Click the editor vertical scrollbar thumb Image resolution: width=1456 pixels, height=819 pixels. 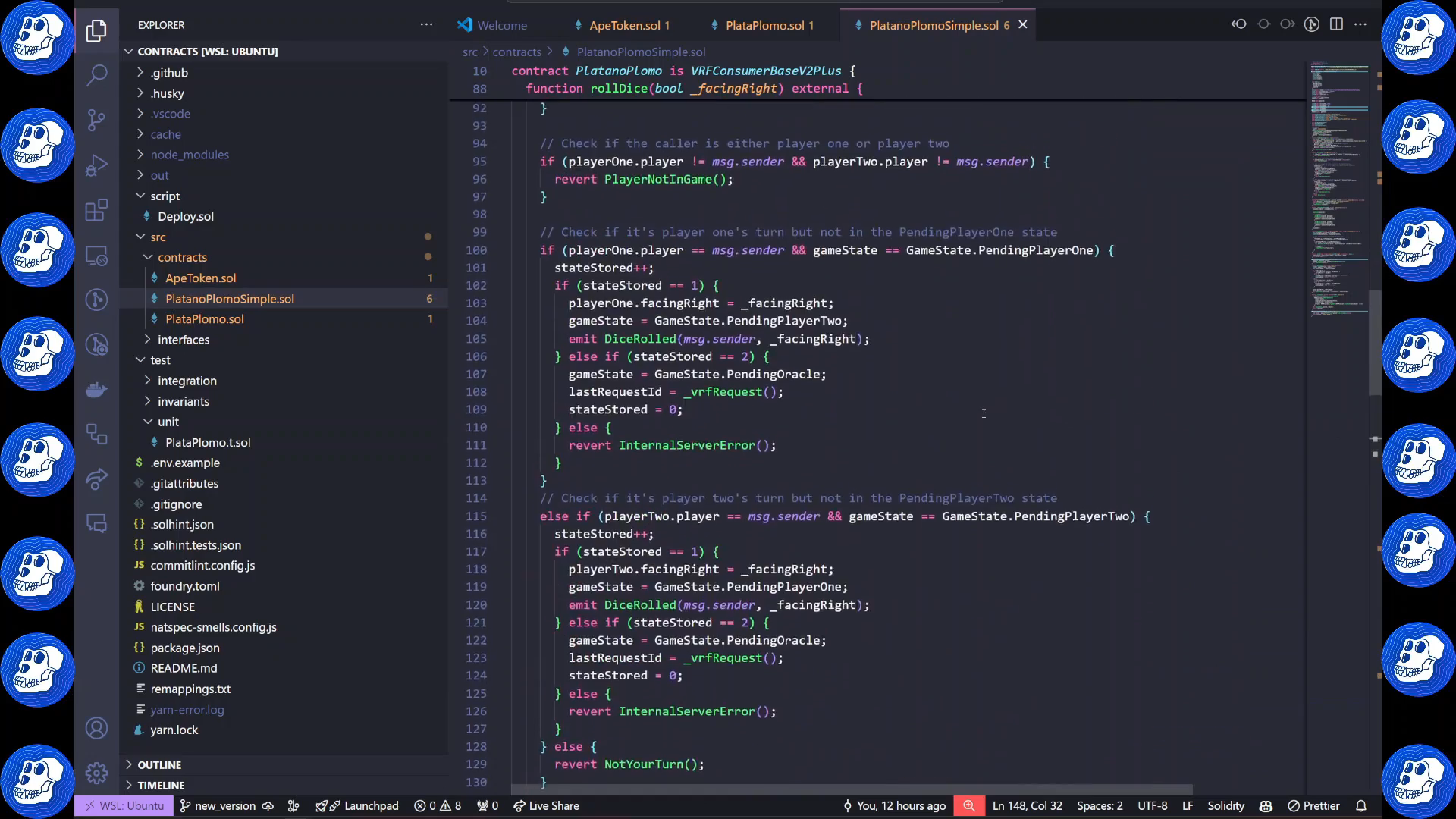1375,343
